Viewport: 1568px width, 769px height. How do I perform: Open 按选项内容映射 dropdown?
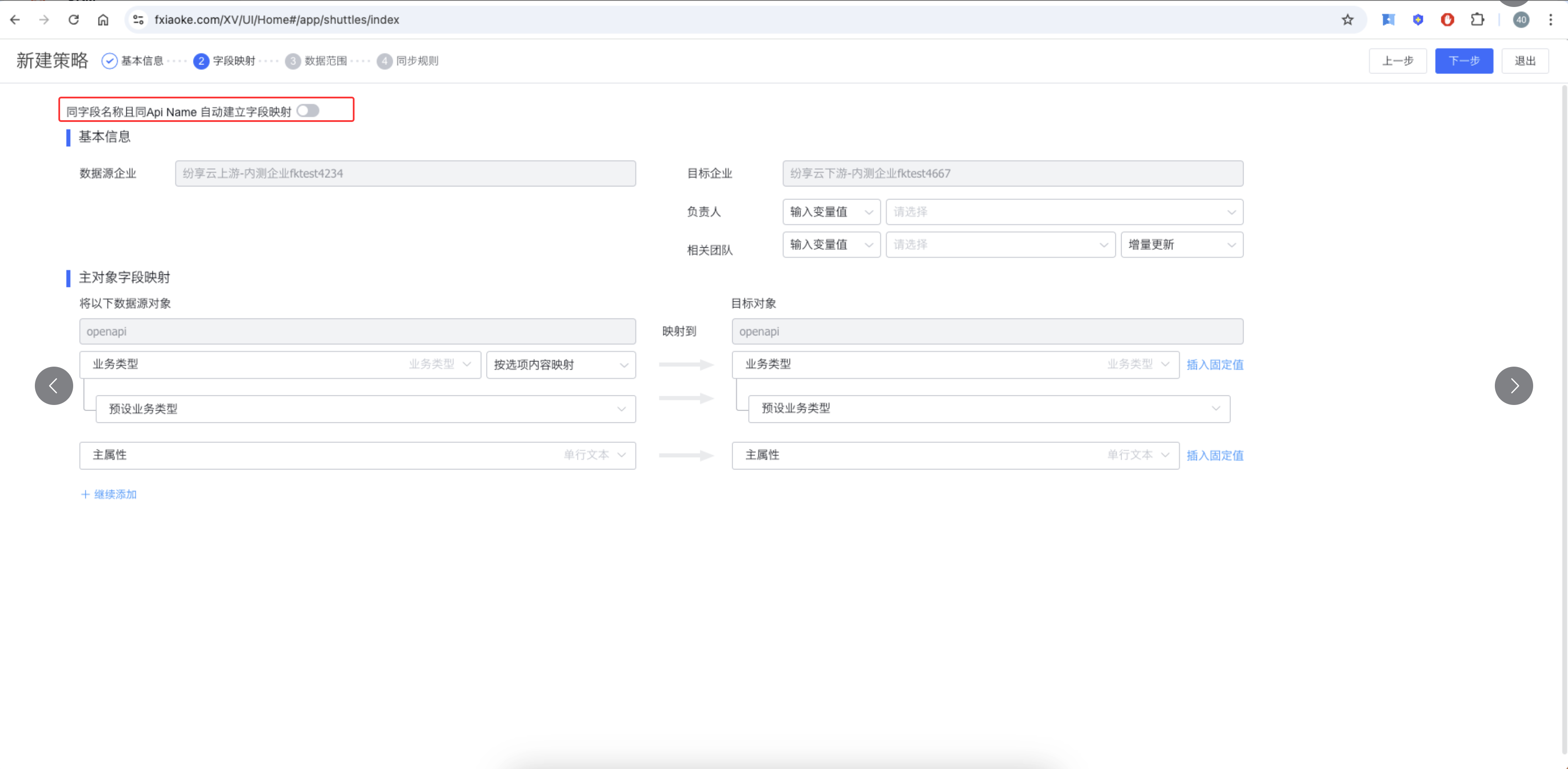pos(561,364)
